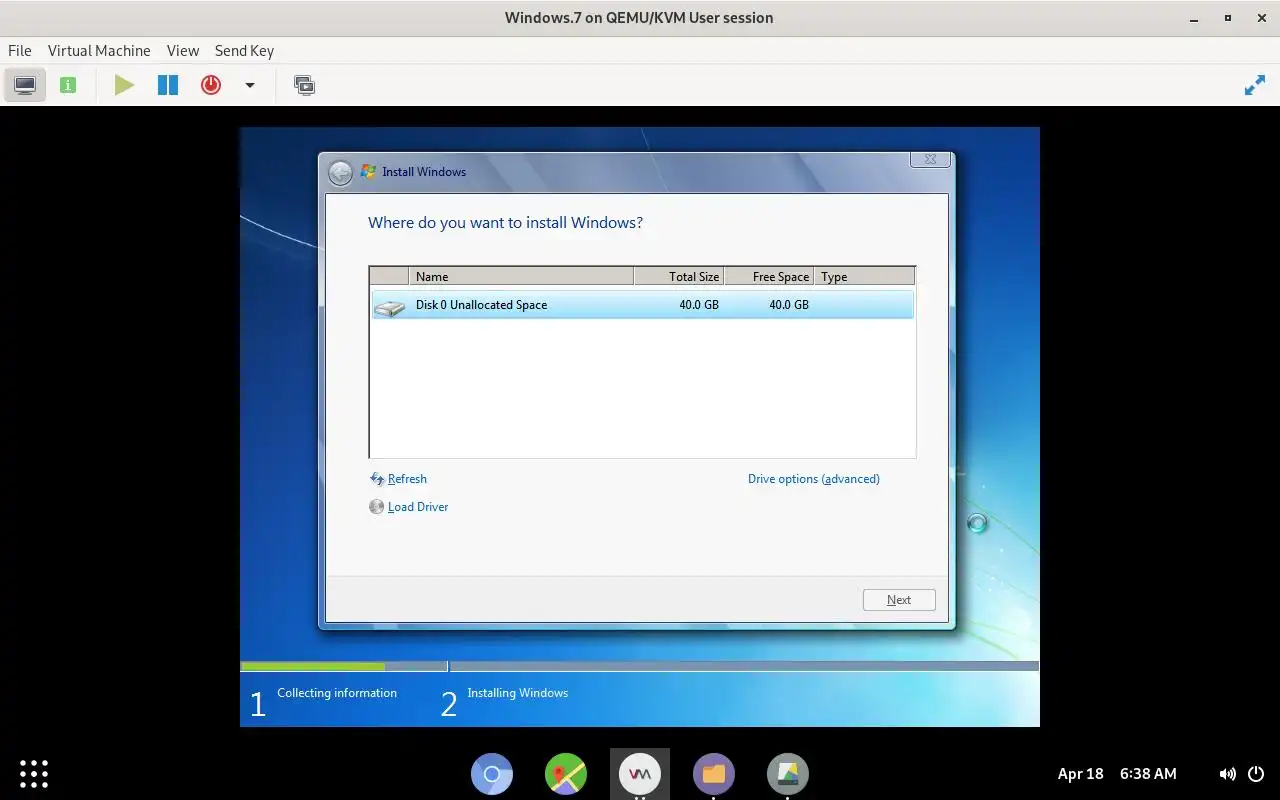Open the applications grid

click(34, 773)
